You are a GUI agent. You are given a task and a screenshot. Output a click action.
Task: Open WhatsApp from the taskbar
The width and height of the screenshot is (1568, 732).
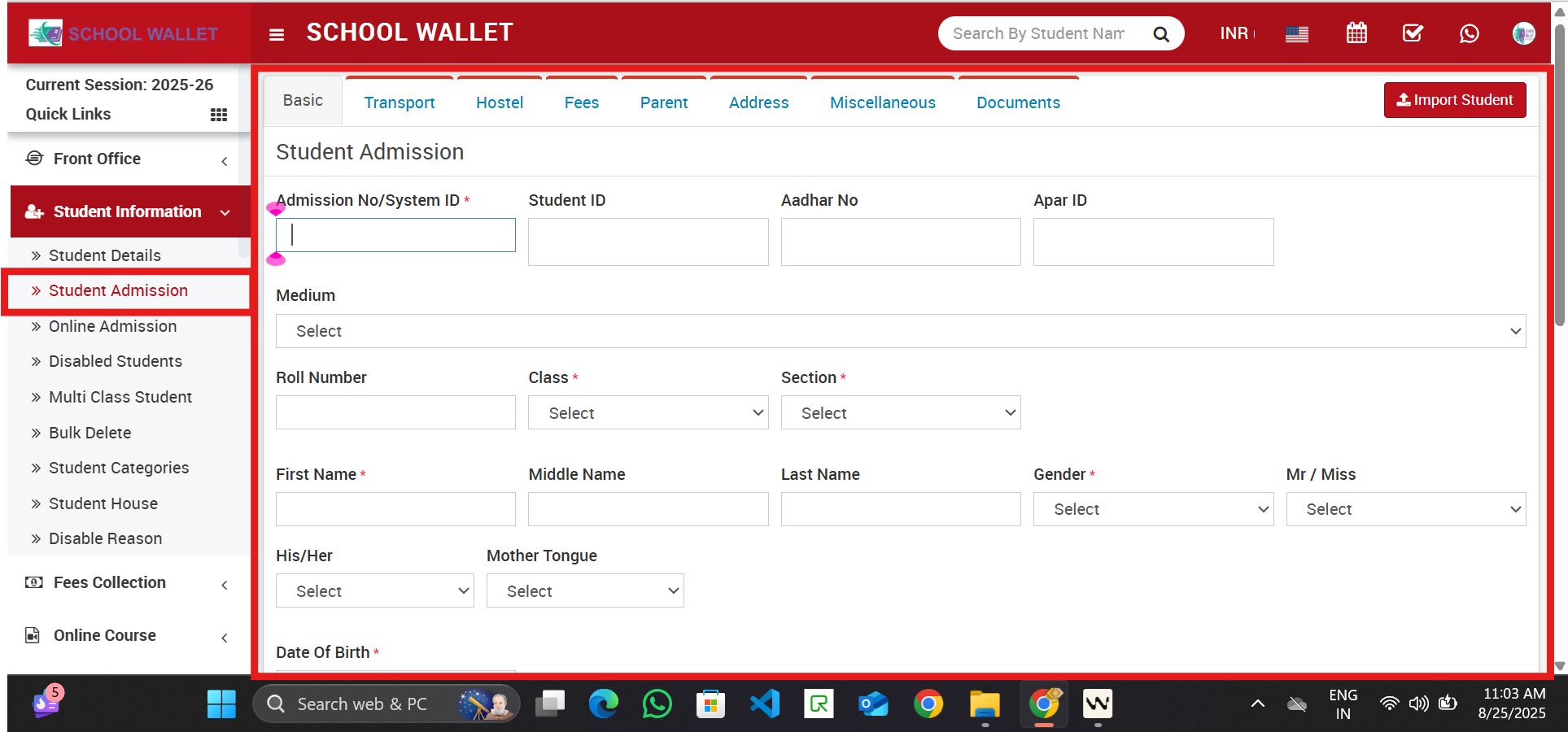click(x=657, y=704)
